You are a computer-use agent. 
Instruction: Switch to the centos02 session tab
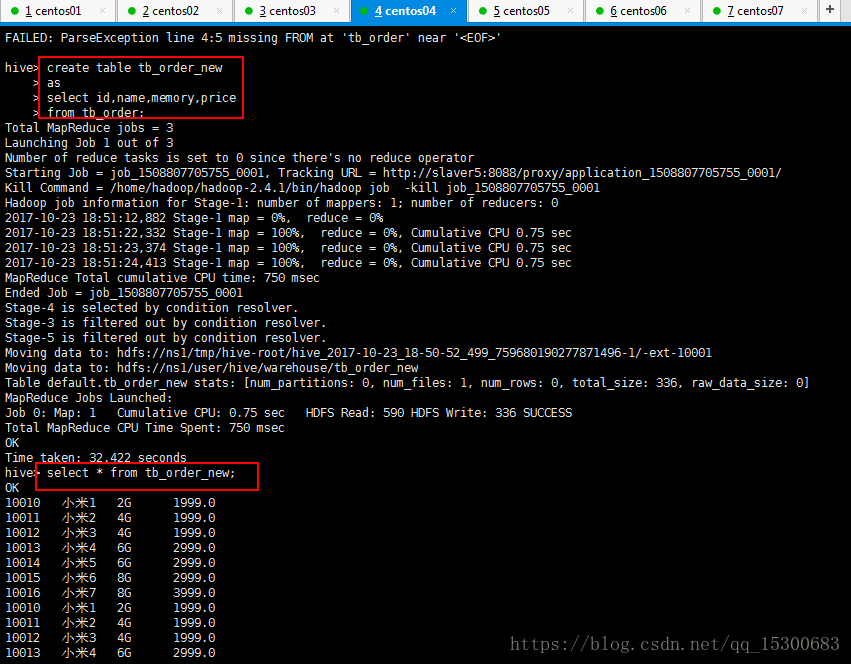[x=175, y=11]
